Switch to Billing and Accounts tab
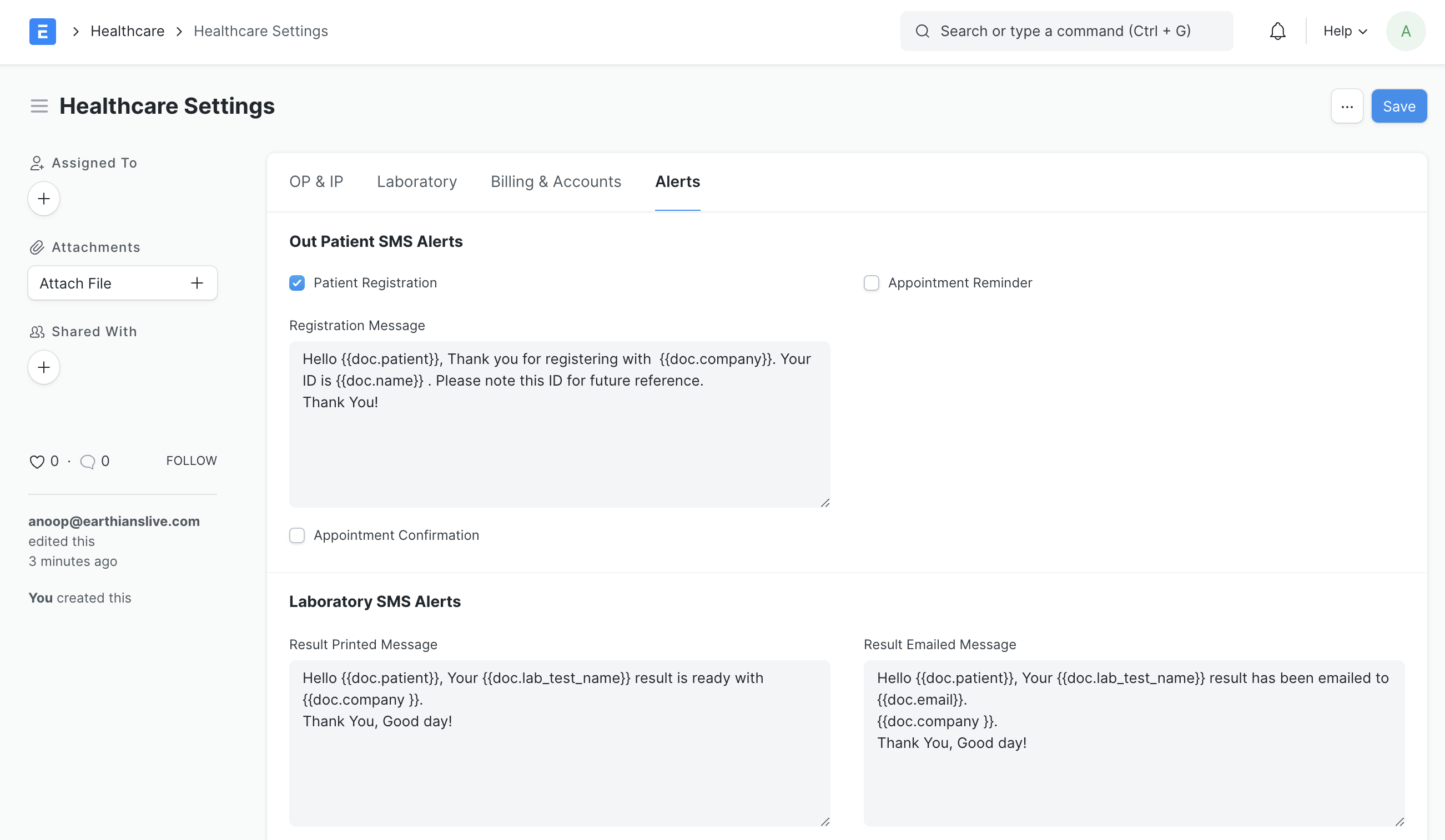The width and height of the screenshot is (1445, 840). coord(556,181)
